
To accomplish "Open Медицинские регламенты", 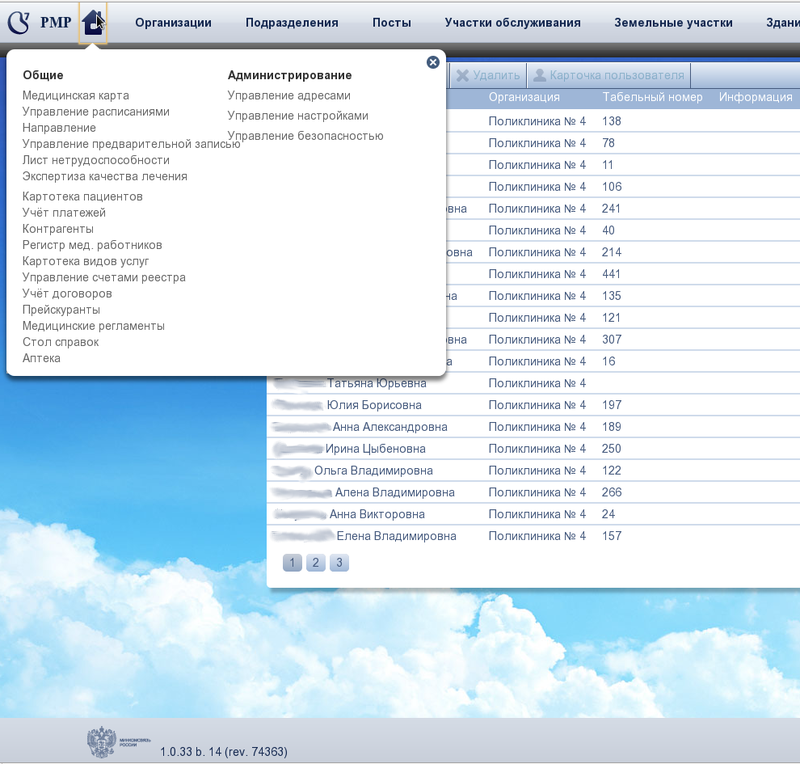I will (x=93, y=326).
